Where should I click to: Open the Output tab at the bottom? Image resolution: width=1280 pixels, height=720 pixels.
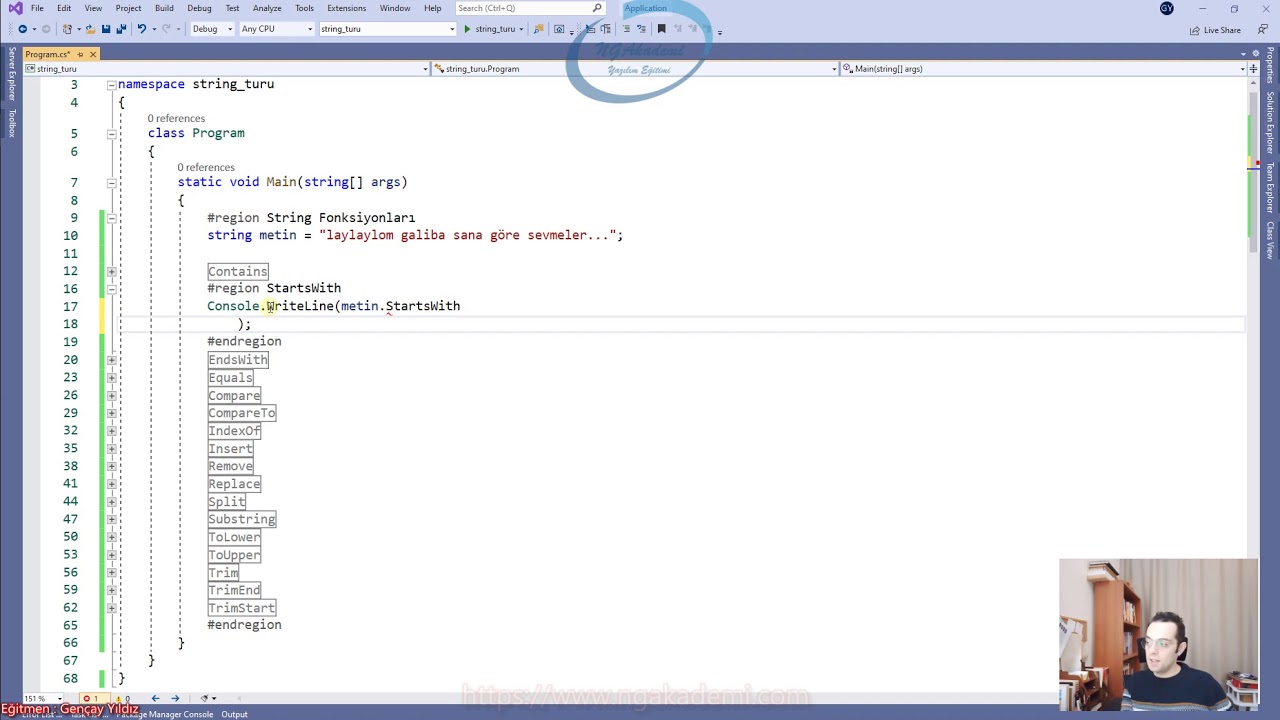coord(234,714)
